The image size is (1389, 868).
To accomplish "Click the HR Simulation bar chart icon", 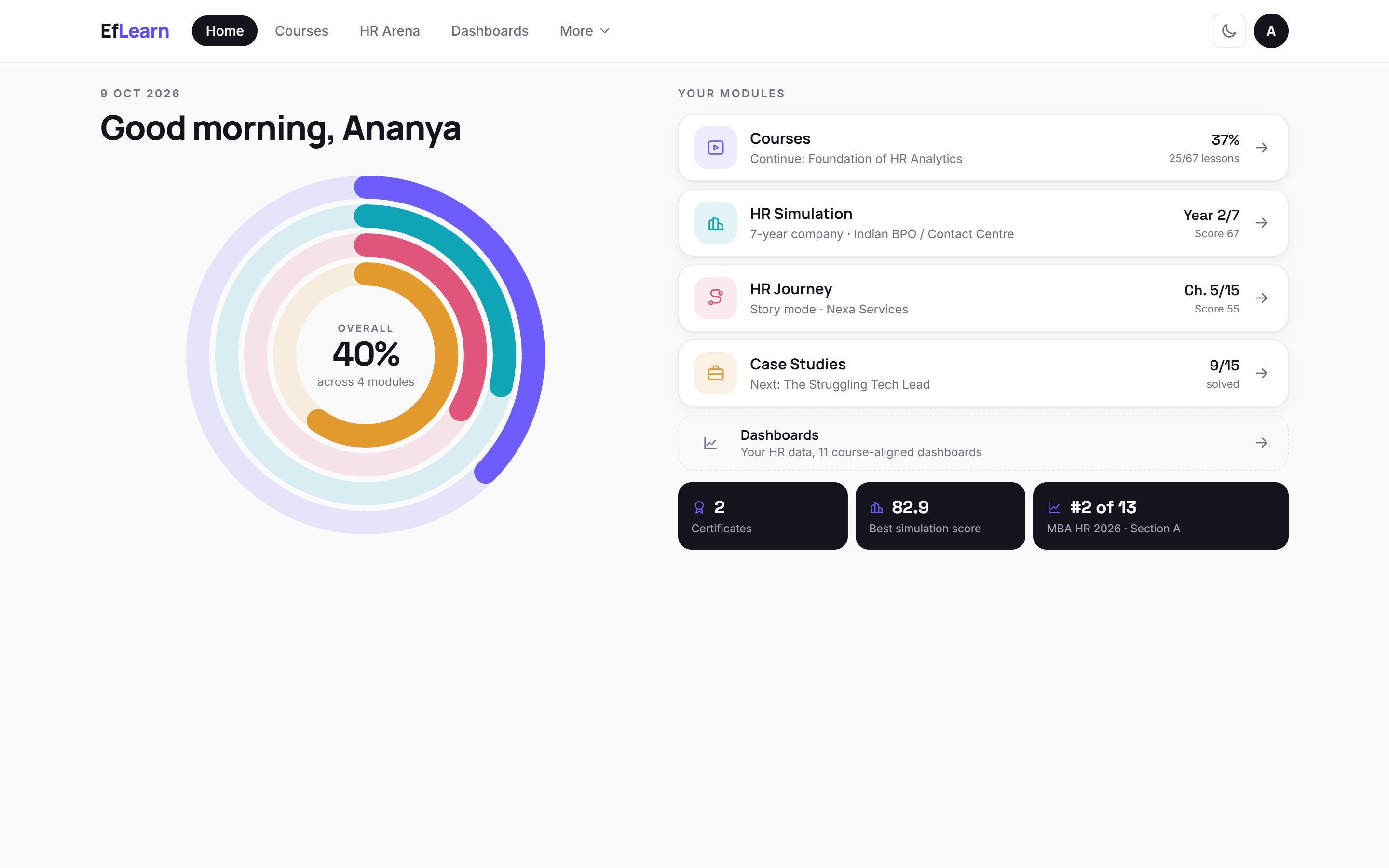I will (715, 223).
